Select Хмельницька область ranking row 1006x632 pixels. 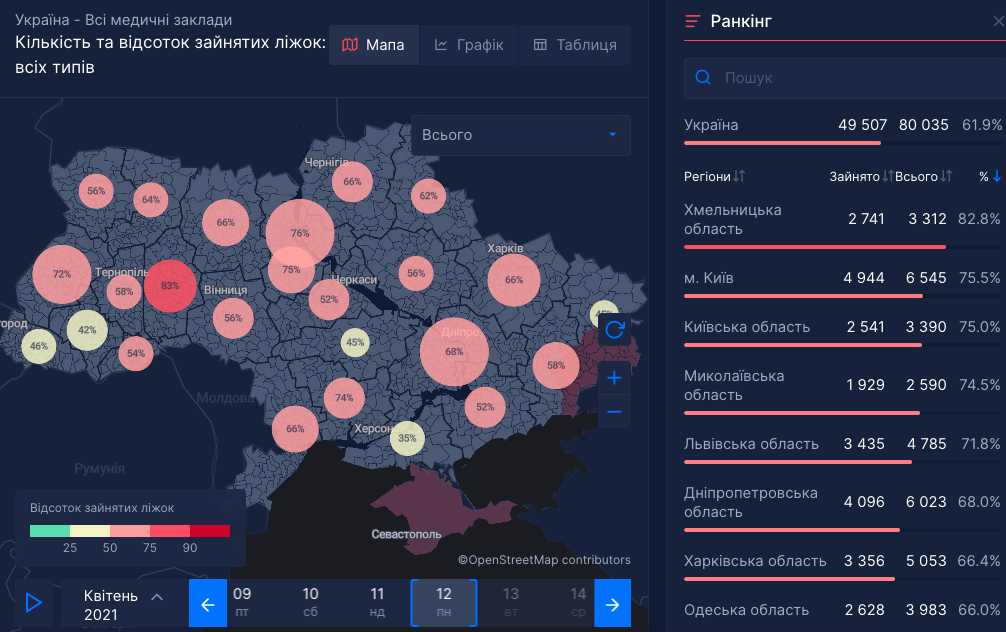pos(844,225)
